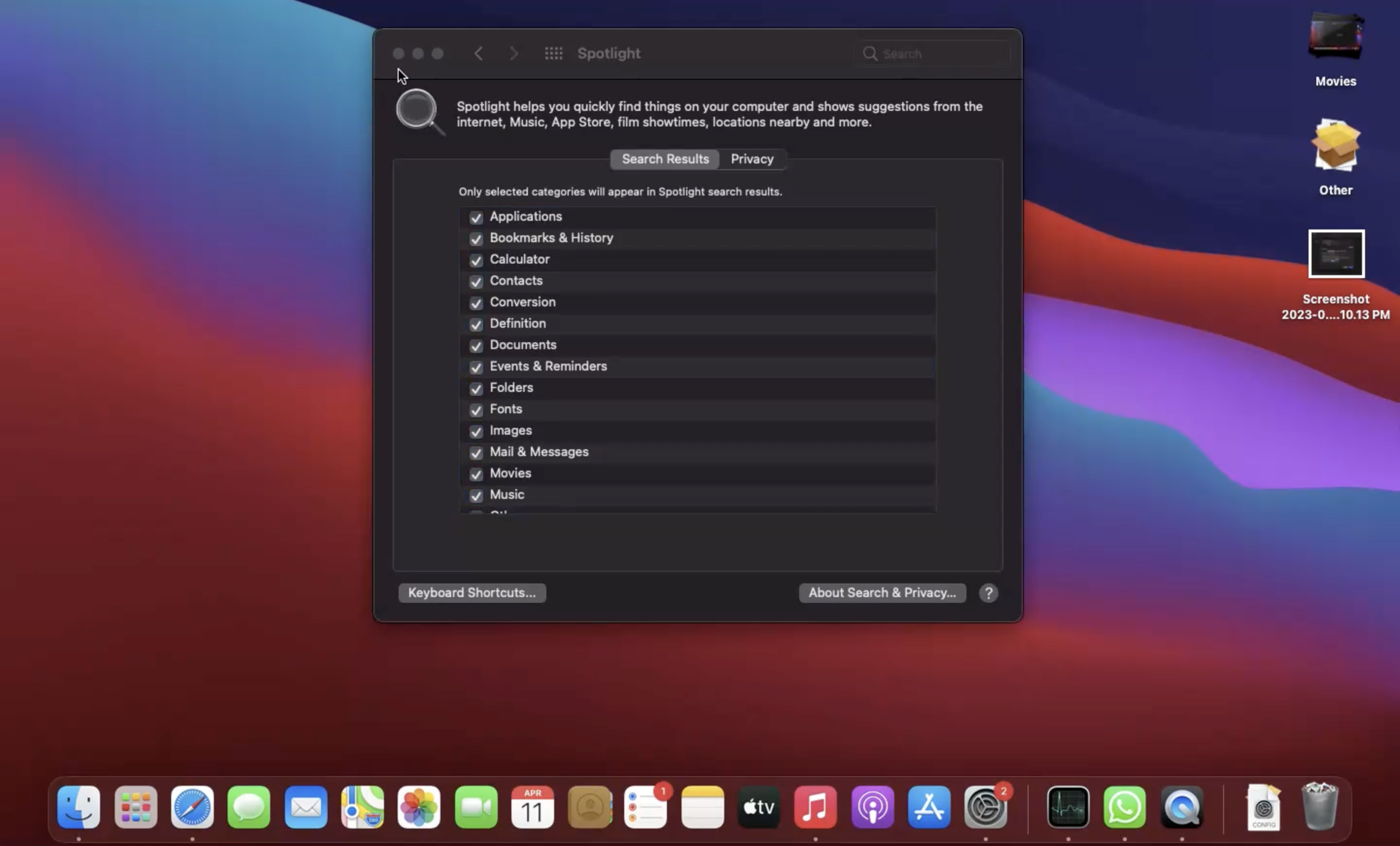The width and height of the screenshot is (1400, 846).
Task: Toggle the Documents checkbox
Action: [x=476, y=345]
